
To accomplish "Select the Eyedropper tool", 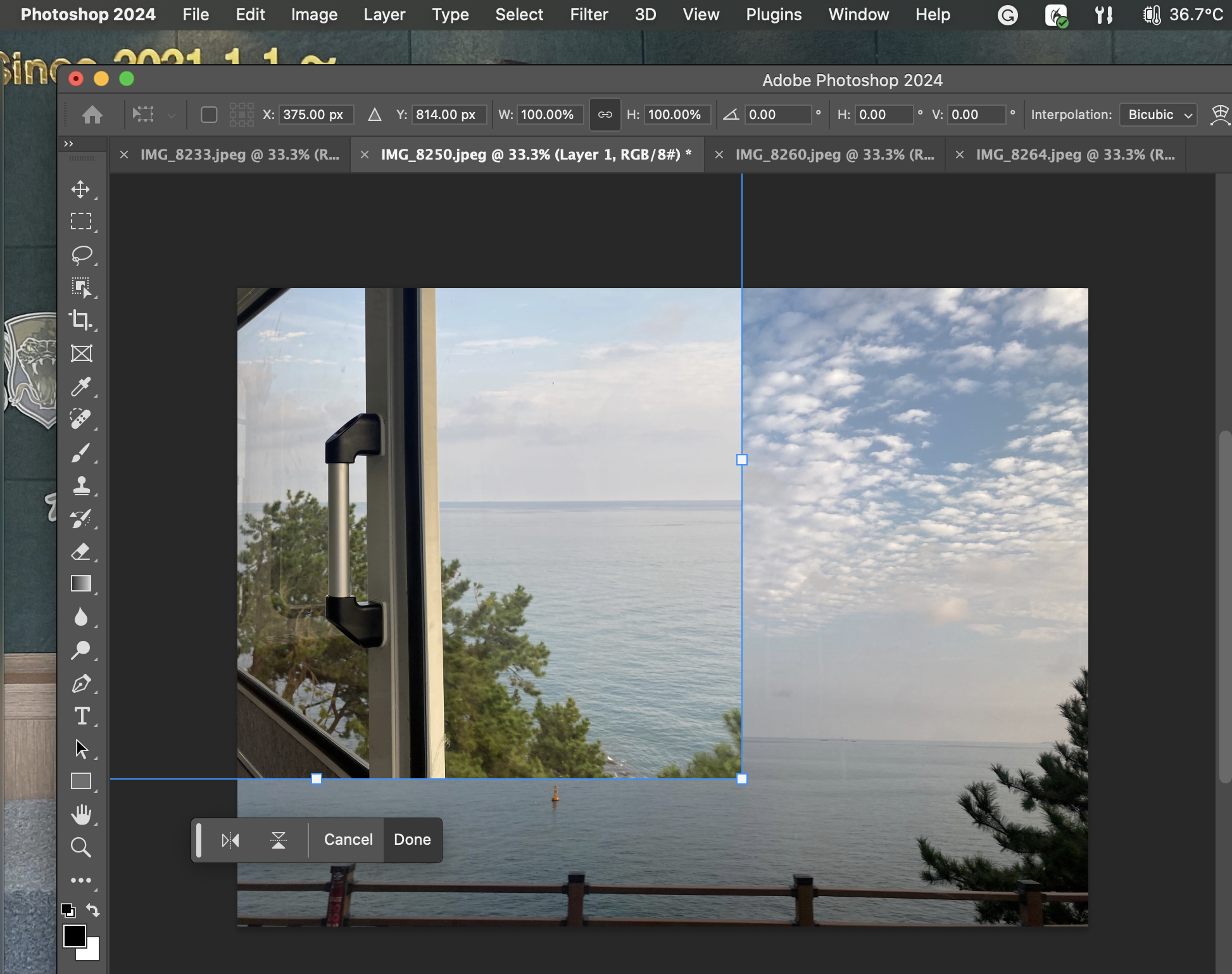I will coord(81,386).
